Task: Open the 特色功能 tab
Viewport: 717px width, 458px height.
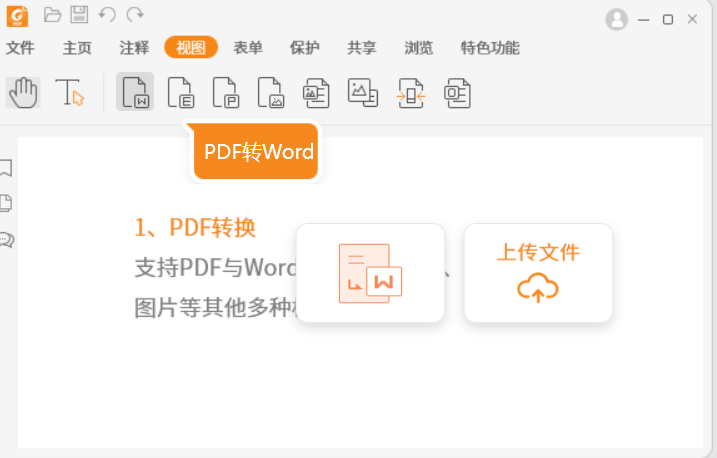Action: click(490, 48)
